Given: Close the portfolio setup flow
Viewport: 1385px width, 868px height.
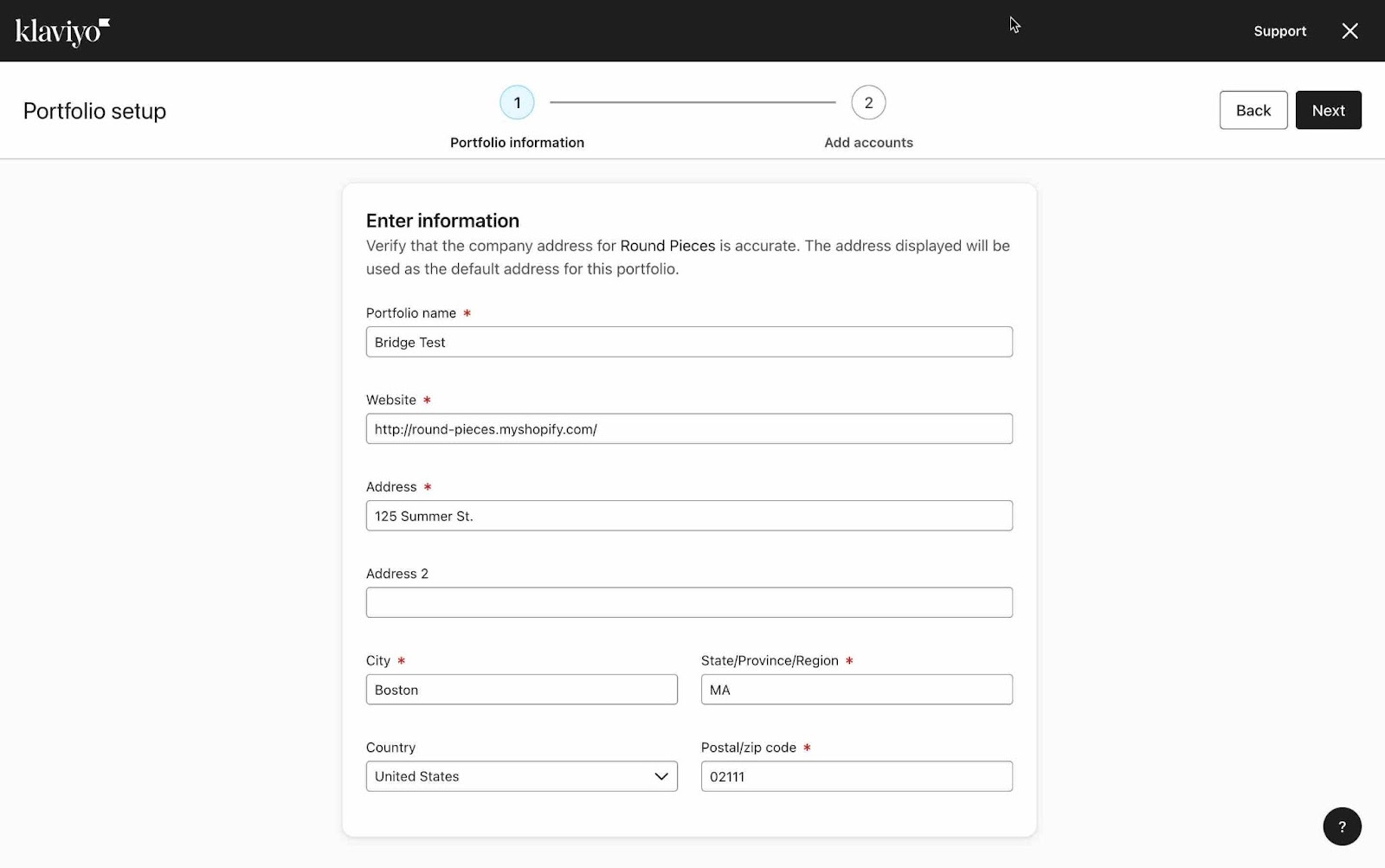Looking at the screenshot, I should pyautogui.click(x=1350, y=30).
